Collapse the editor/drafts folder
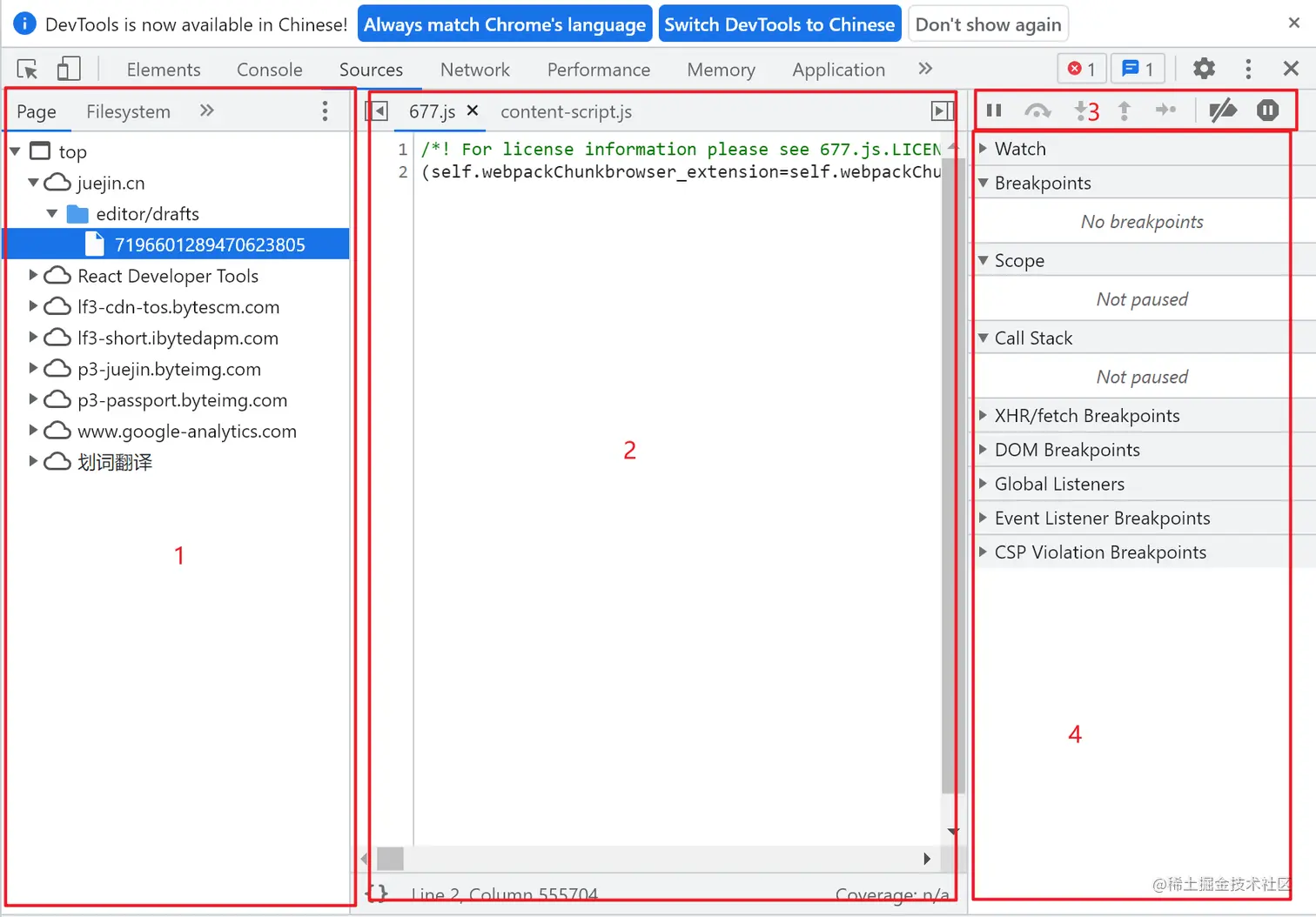The height and width of the screenshot is (917, 1316). [x=52, y=213]
